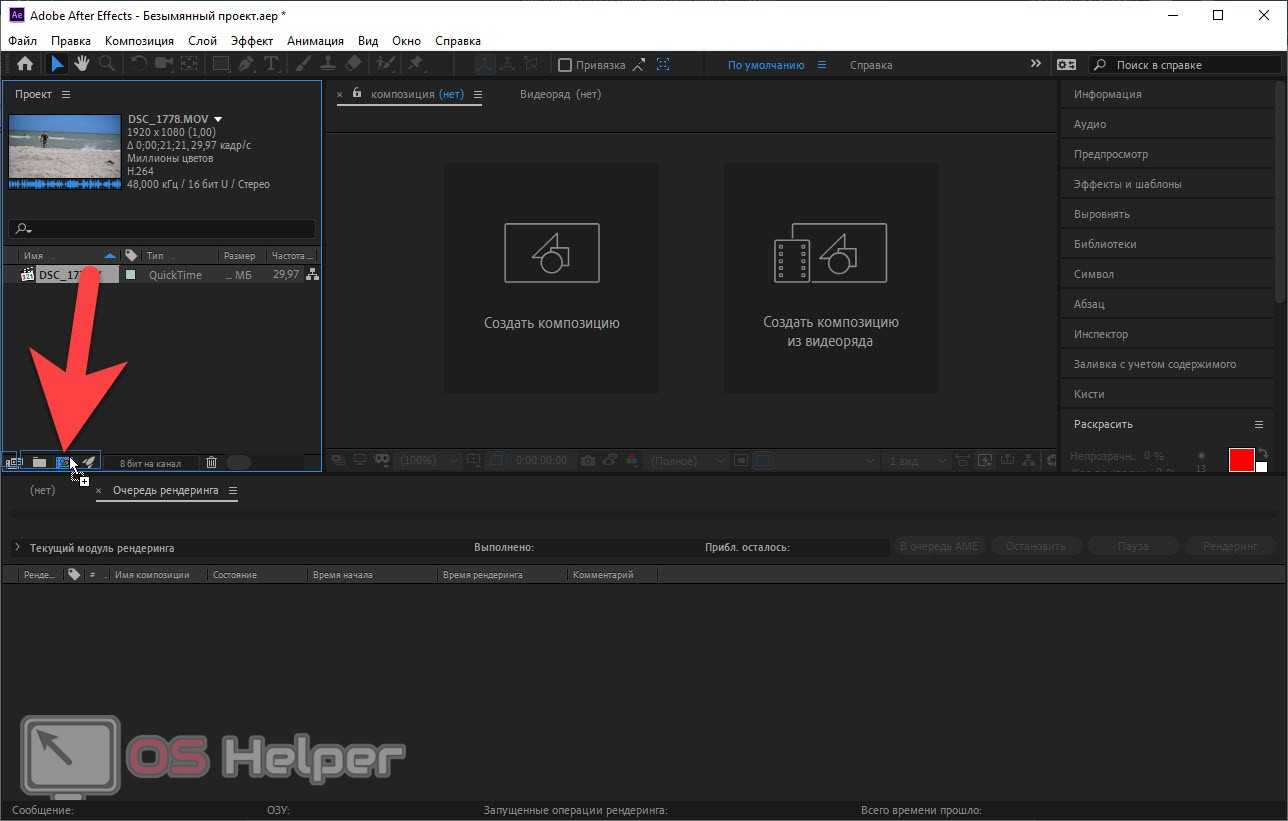Screen dimensions: 1288x821
Task: Select the Zoom magnifier tool
Action: pos(106,64)
